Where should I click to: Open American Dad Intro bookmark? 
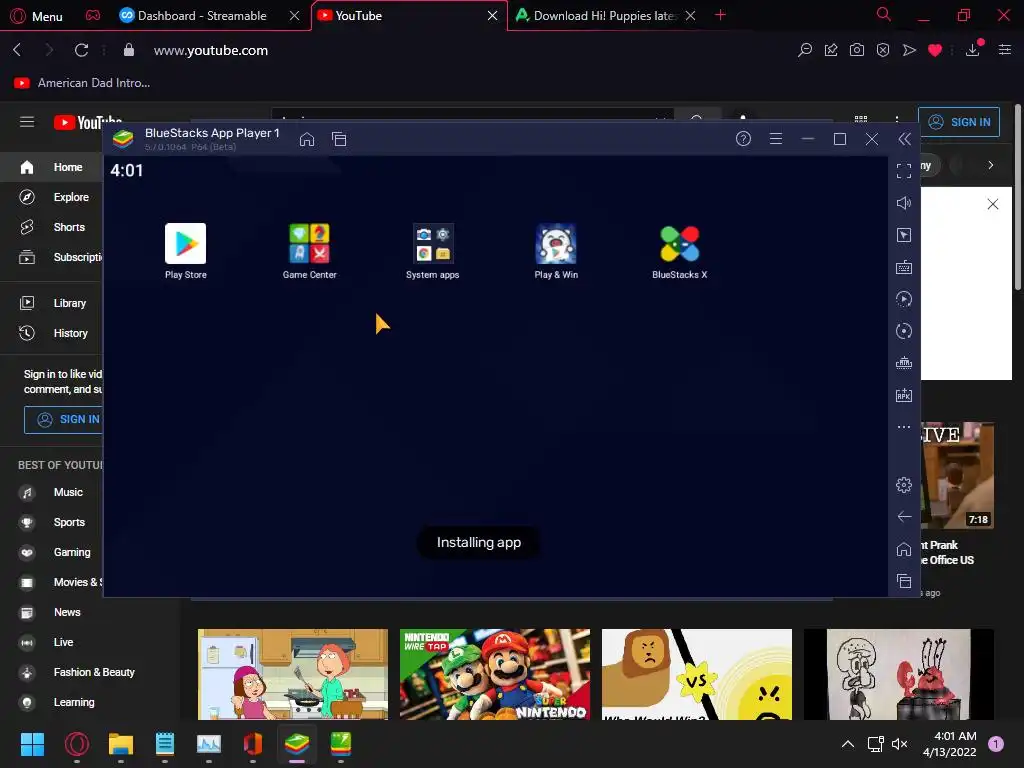click(82, 83)
